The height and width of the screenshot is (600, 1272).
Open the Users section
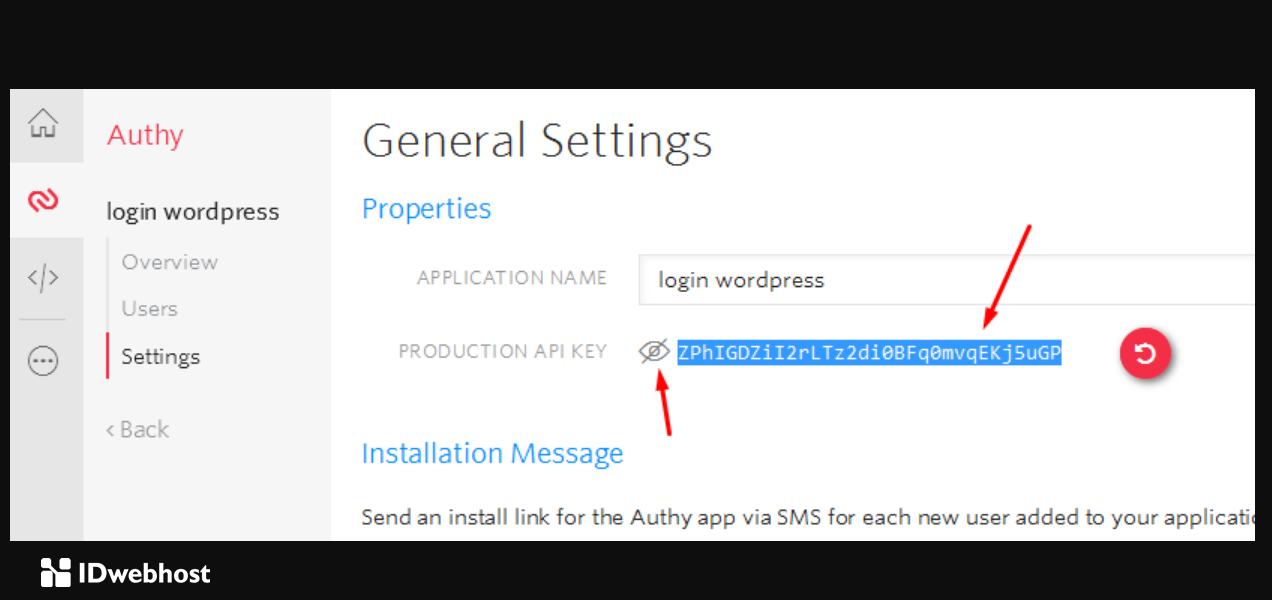point(149,308)
